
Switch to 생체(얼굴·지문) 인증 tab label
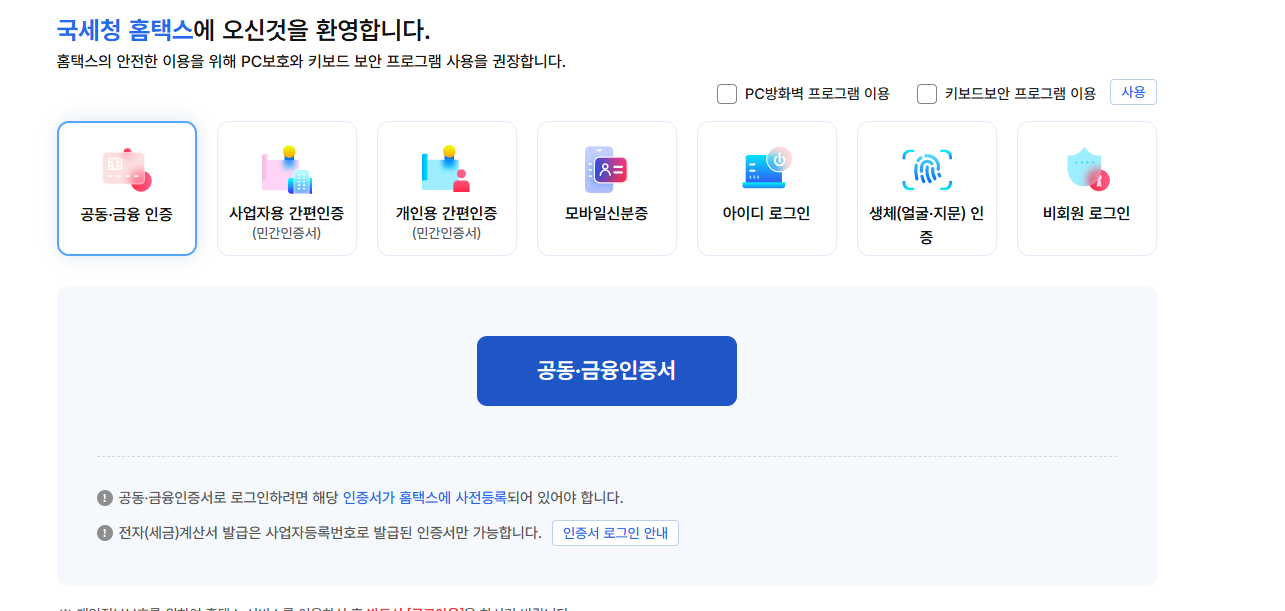pos(927,225)
